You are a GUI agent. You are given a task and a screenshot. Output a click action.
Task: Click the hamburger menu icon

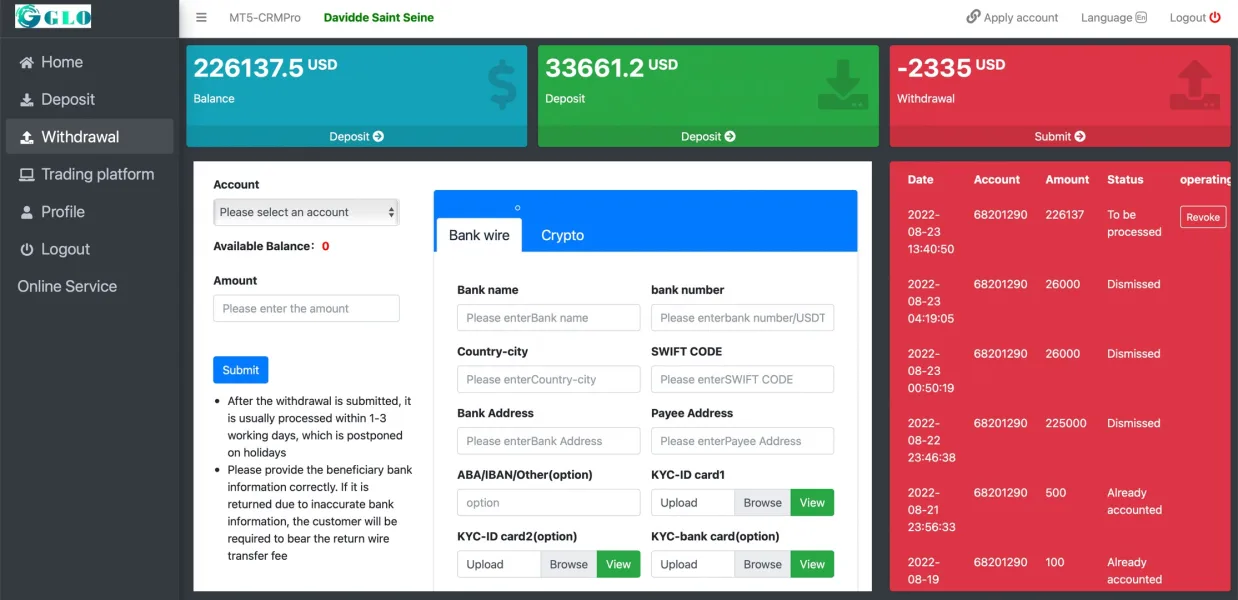pos(201,18)
